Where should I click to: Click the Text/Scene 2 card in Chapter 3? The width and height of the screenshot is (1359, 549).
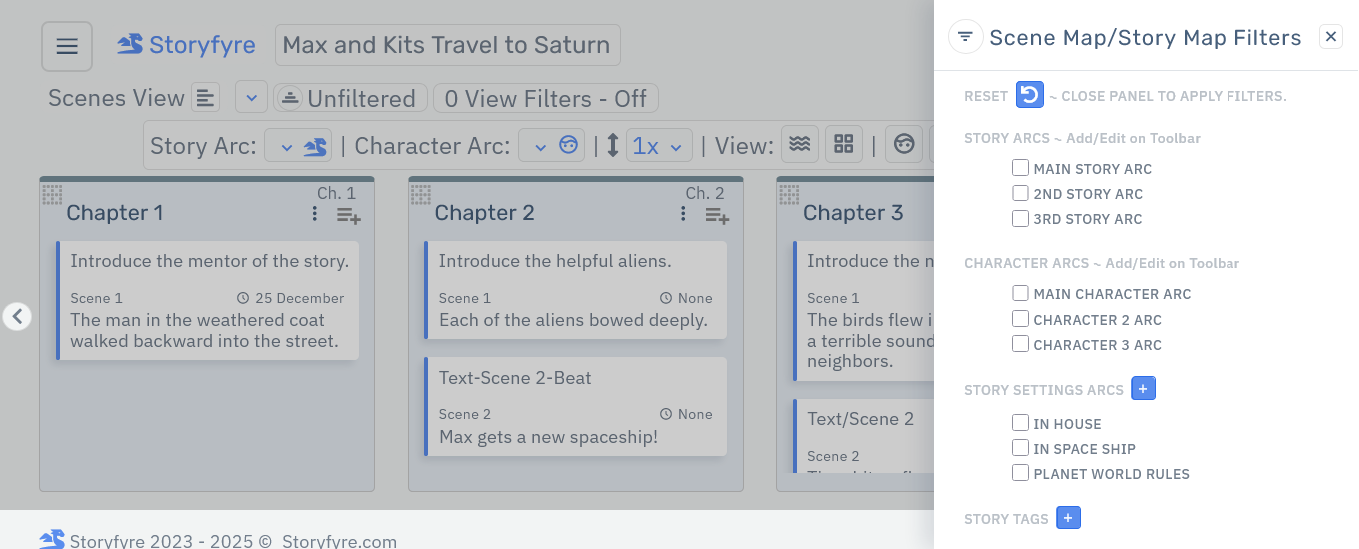(x=863, y=436)
